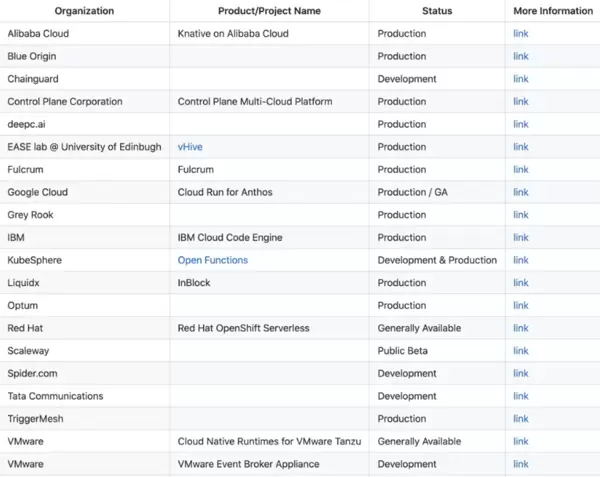Image resolution: width=600 pixels, height=477 pixels.
Task: Click the Grey Rook information link
Action: [520, 215]
